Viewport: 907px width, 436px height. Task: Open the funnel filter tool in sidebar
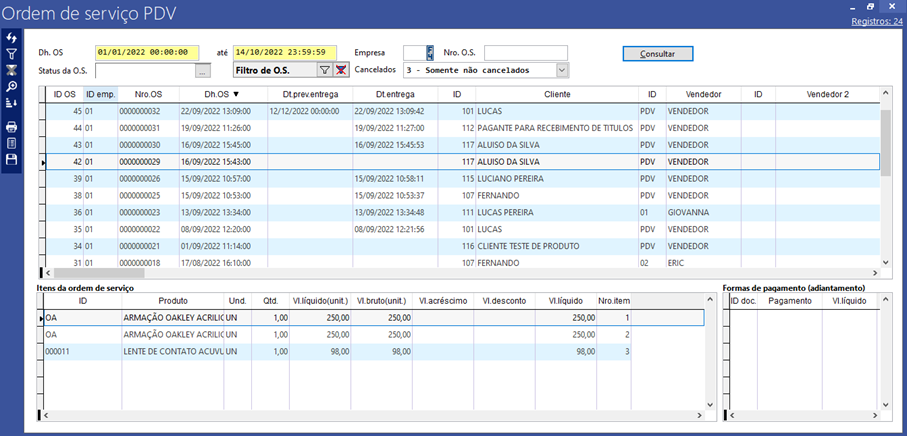tap(11, 54)
